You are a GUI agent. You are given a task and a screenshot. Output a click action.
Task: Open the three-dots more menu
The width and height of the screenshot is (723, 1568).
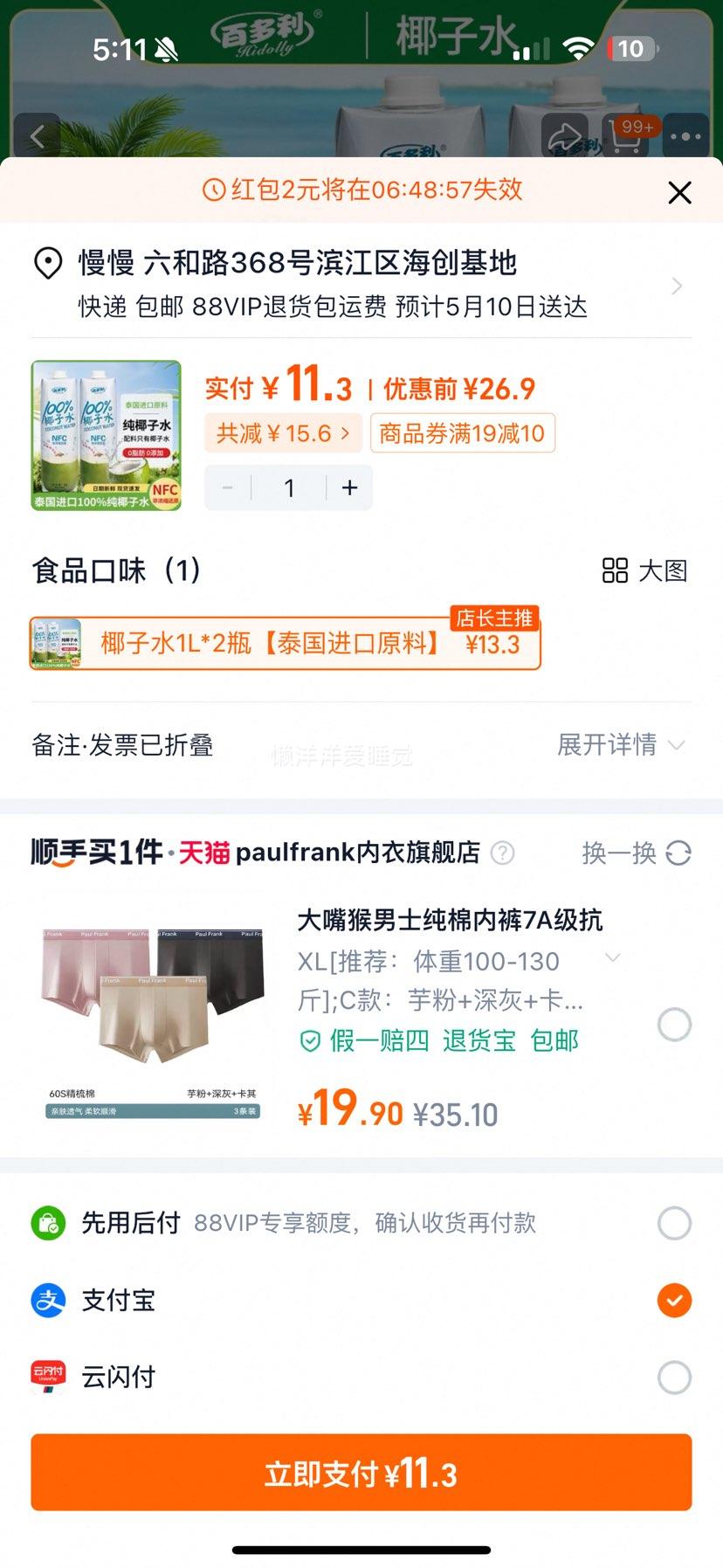click(x=686, y=136)
